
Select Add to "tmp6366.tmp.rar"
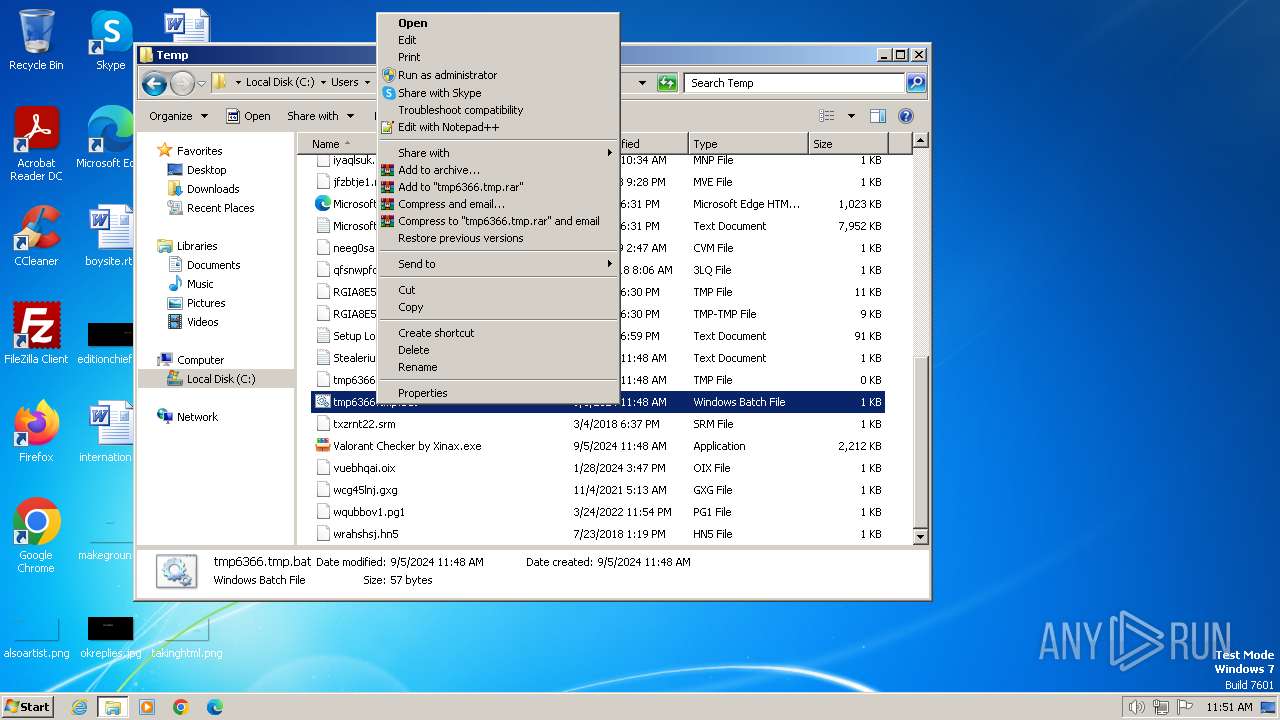tap(498, 187)
